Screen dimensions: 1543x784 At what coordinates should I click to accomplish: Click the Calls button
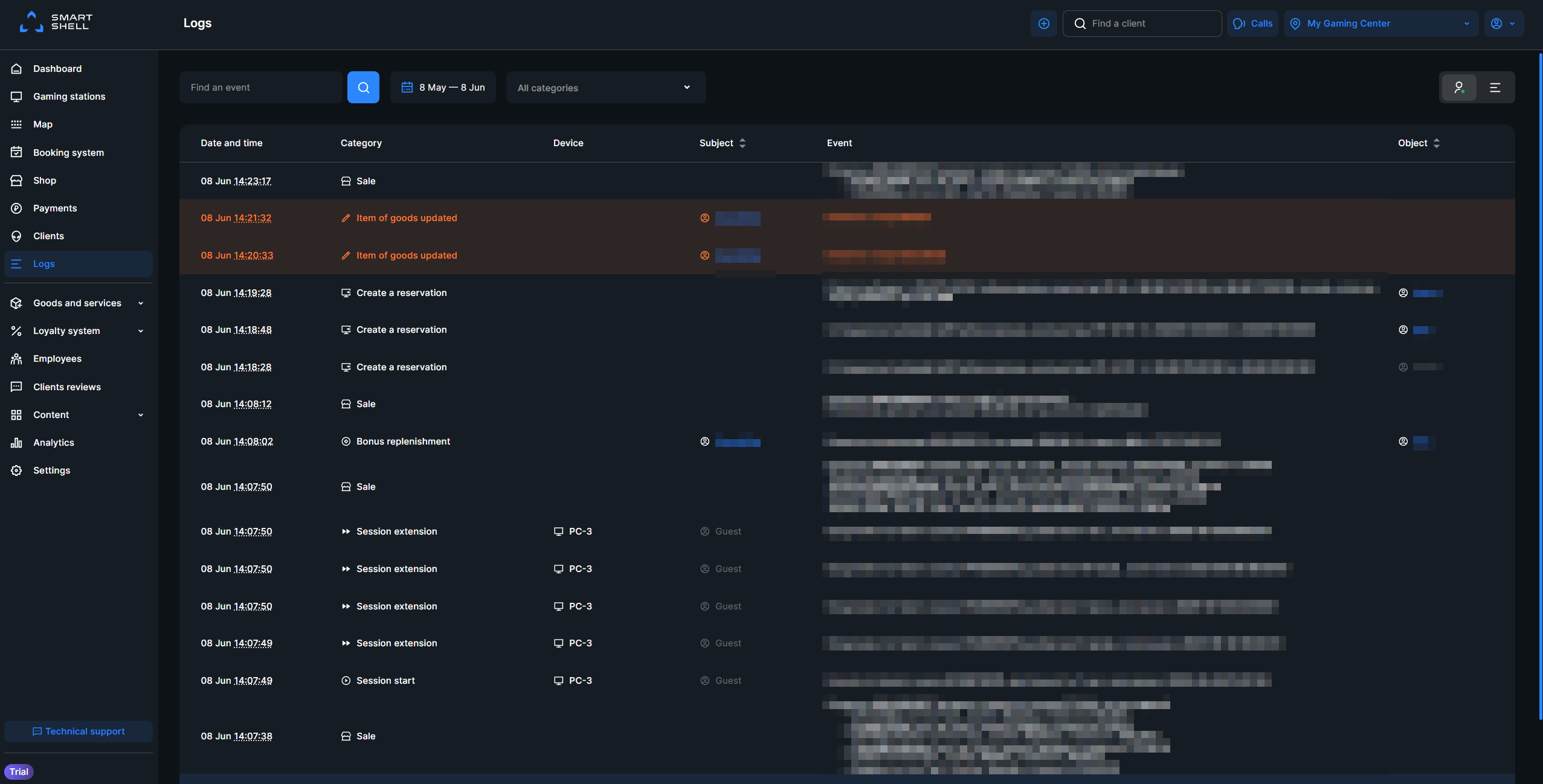[1252, 24]
